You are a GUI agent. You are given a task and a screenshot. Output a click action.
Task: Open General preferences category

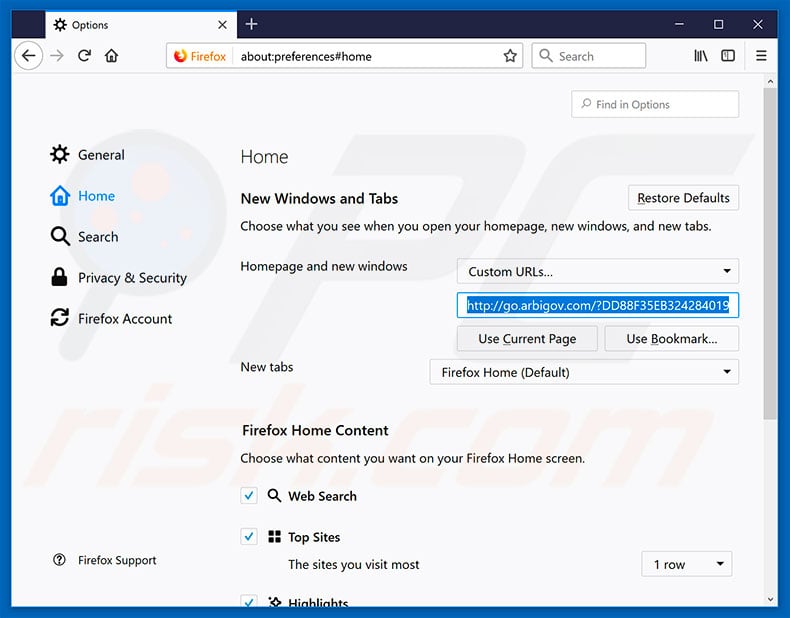(87, 154)
